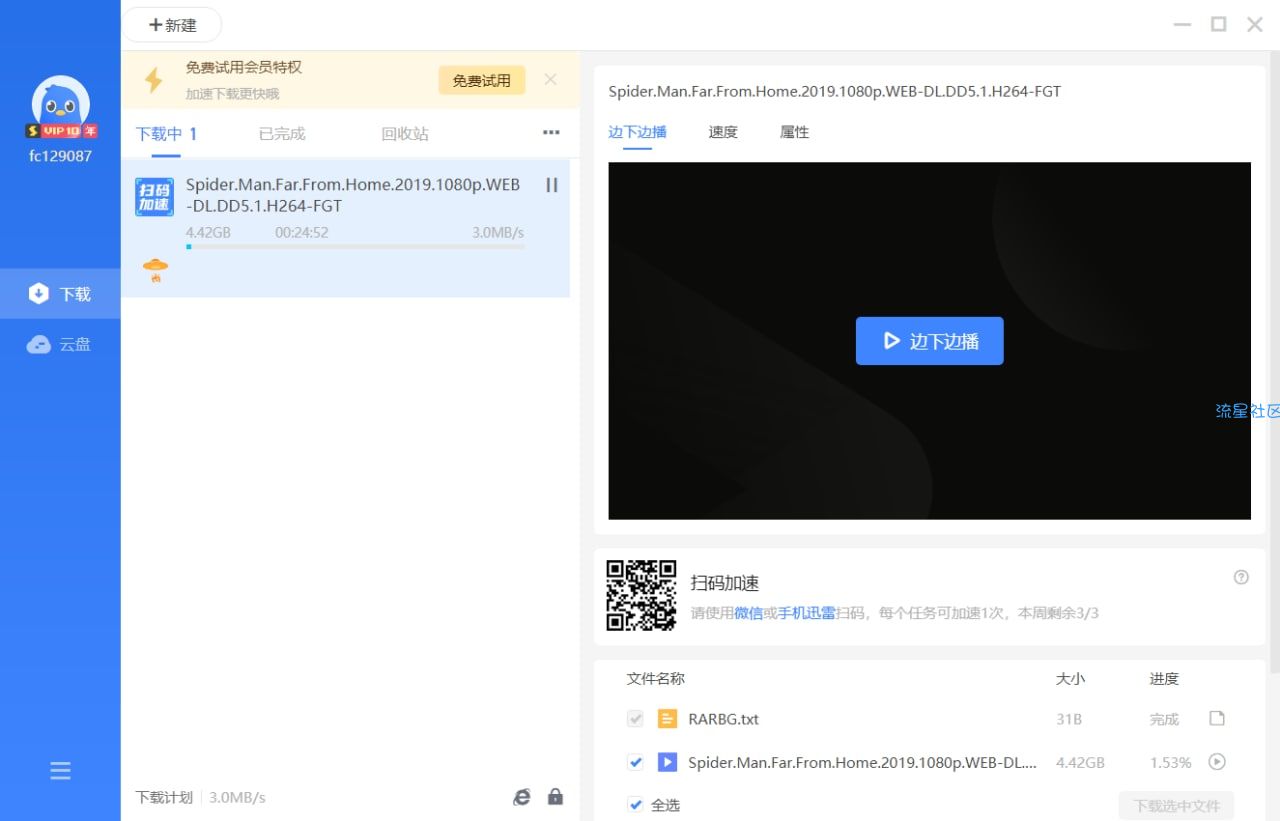Image resolution: width=1280 pixels, height=821 pixels.
Task: Click the RARBG.txt file type icon
Action: point(667,719)
